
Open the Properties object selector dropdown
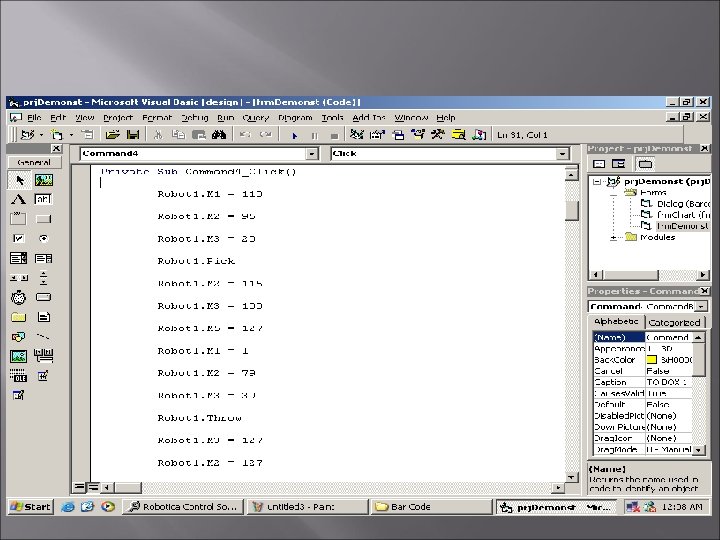(701, 306)
